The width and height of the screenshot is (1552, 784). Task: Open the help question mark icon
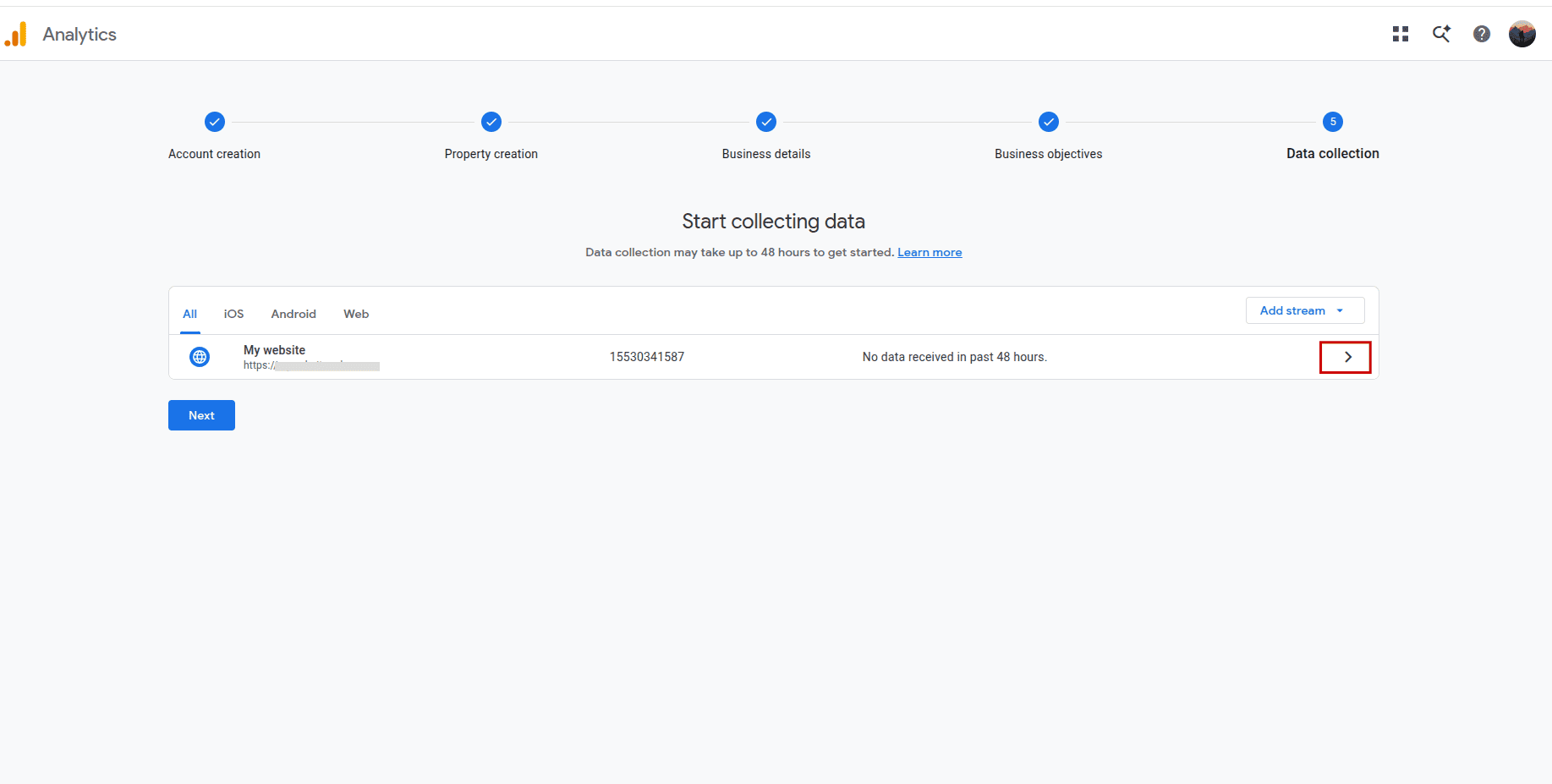pyautogui.click(x=1482, y=34)
